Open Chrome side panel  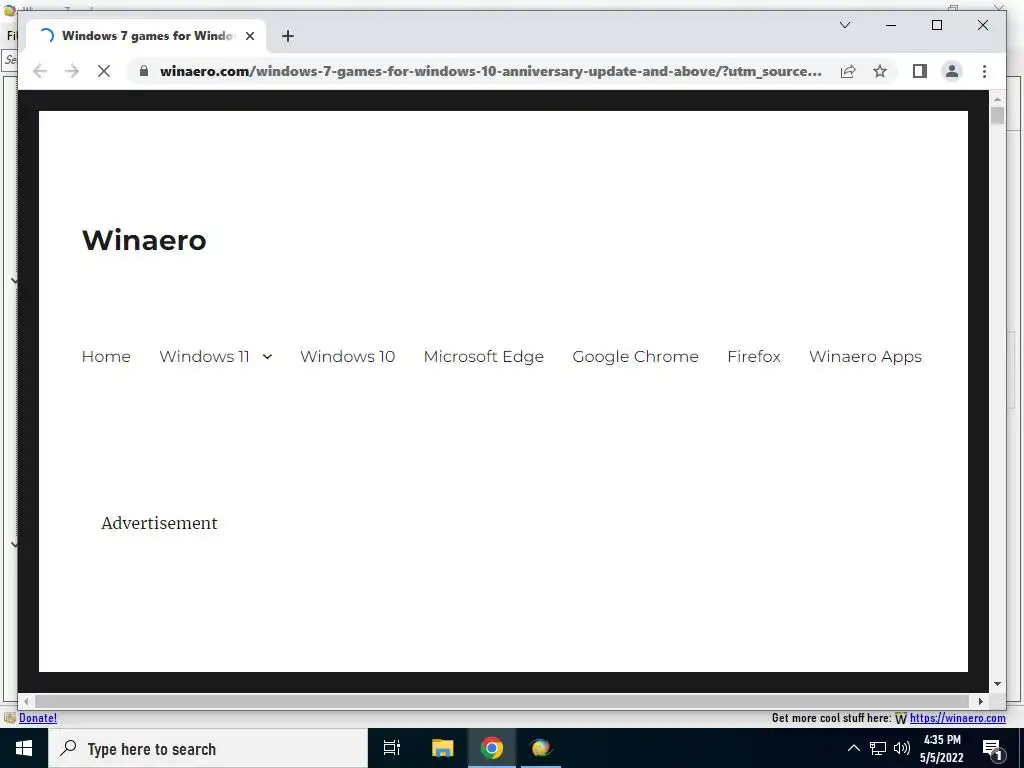click(920, 71)
